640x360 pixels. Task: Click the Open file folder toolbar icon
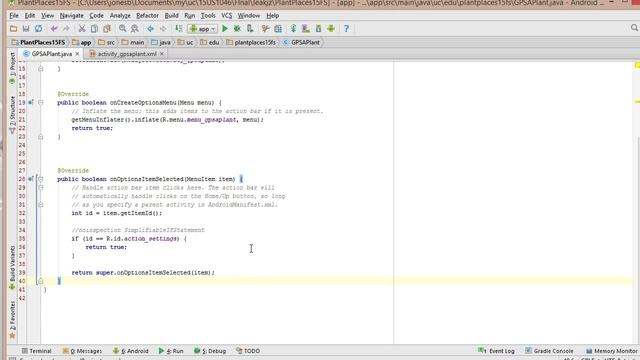pyautogui.click(x=13, y=29)
